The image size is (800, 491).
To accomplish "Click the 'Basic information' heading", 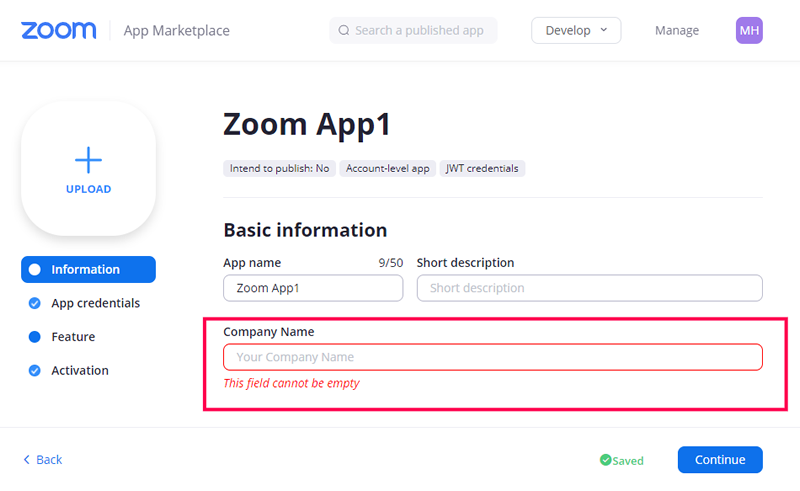I will point(305,230).
